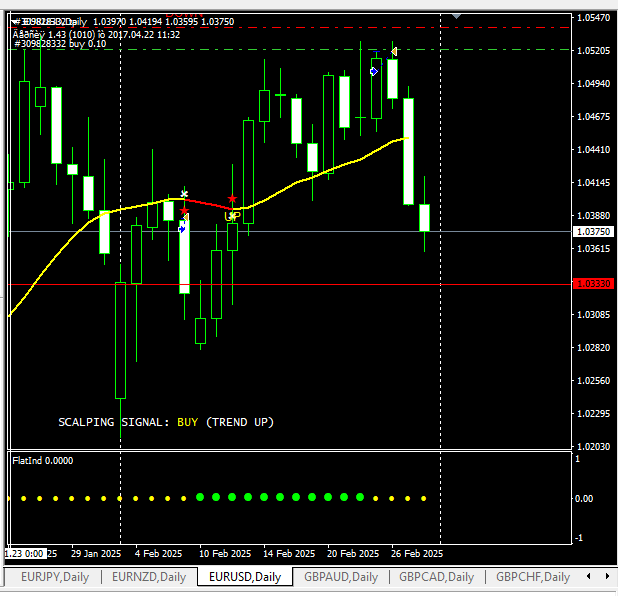
Task: Open the GBPAUD,Daily chart tab
Action: tap(341, 577)
